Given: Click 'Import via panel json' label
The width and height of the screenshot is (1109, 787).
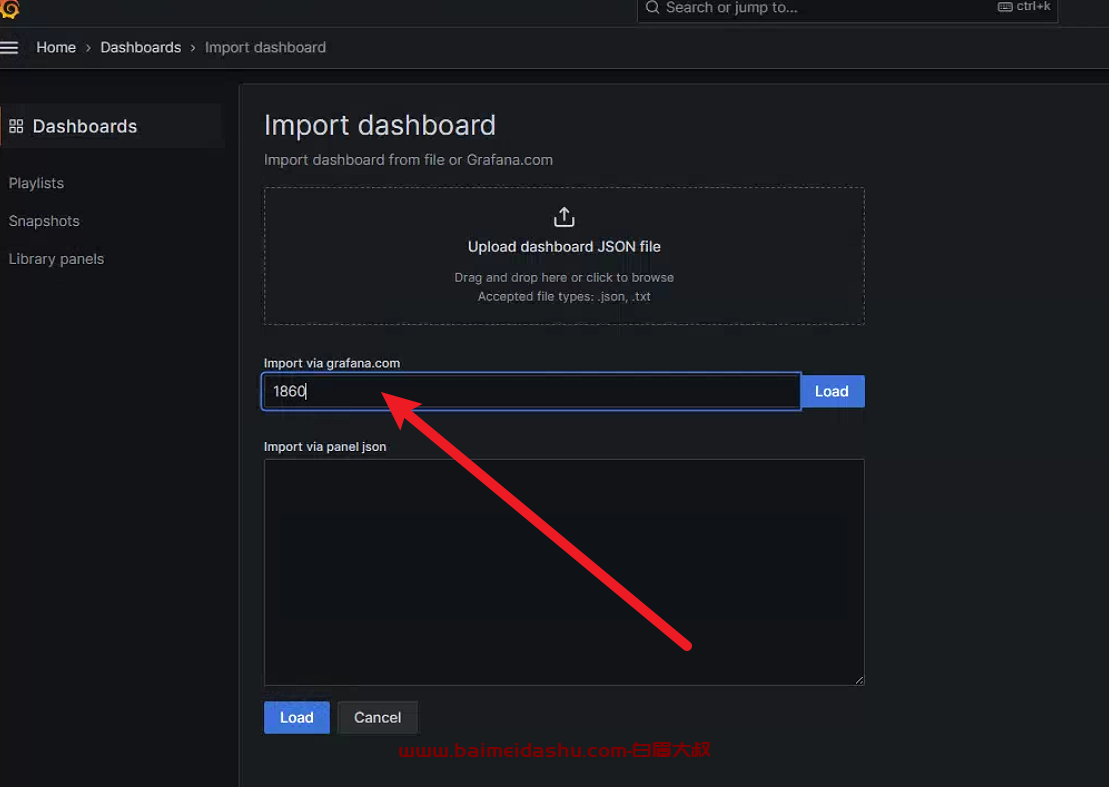Looking at the screenshot, I should tap(325, 447).
